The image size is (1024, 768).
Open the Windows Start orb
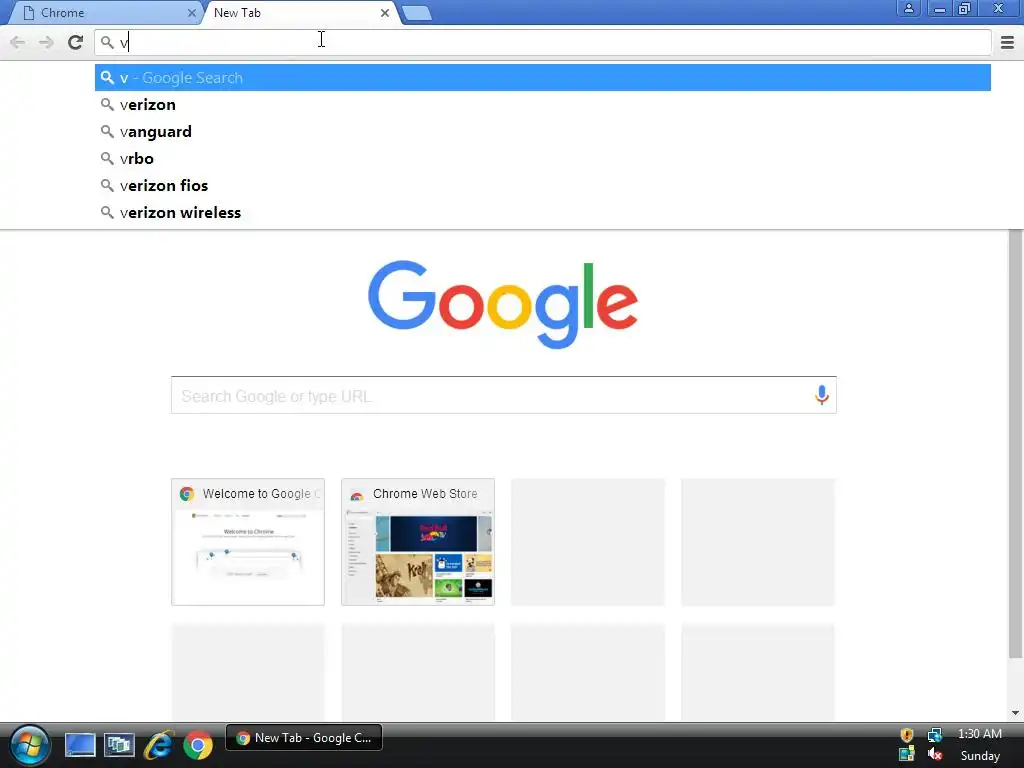[29, 745]
